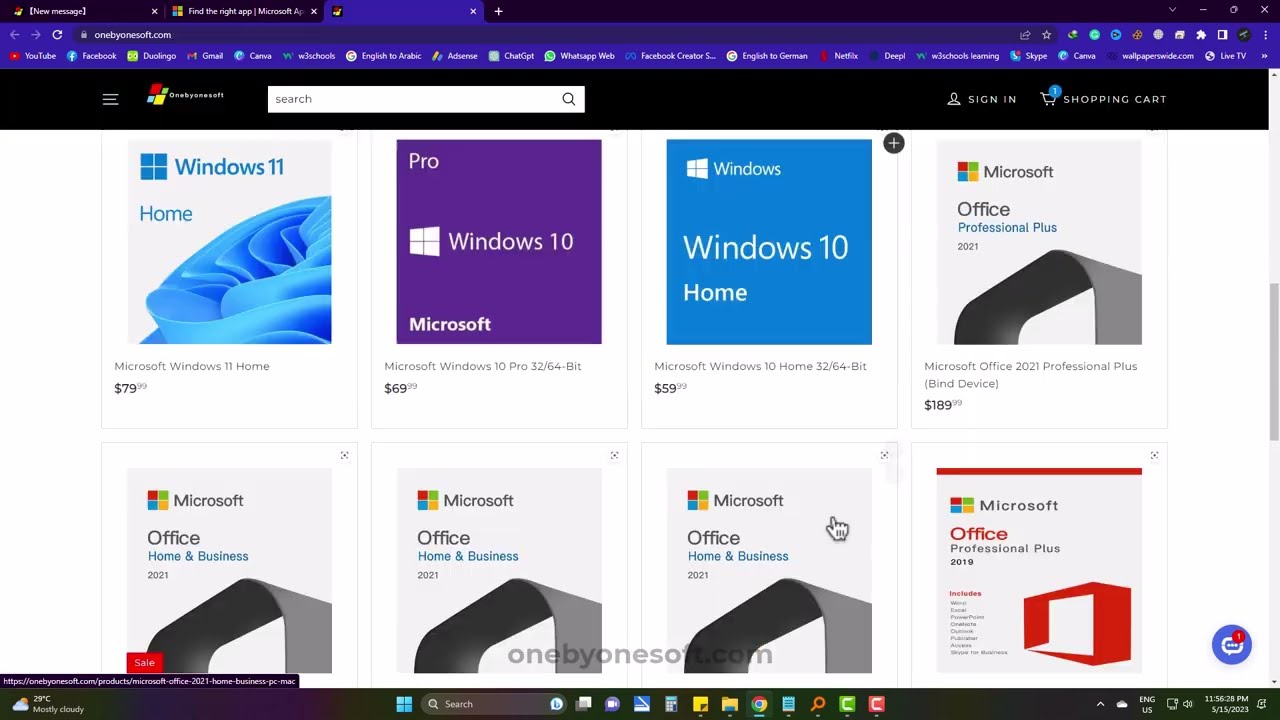The height and width of the screenshot is (720, 1280).
Task: Open the wallpaperswide.com bookmark
Action: coord(1150,56)
